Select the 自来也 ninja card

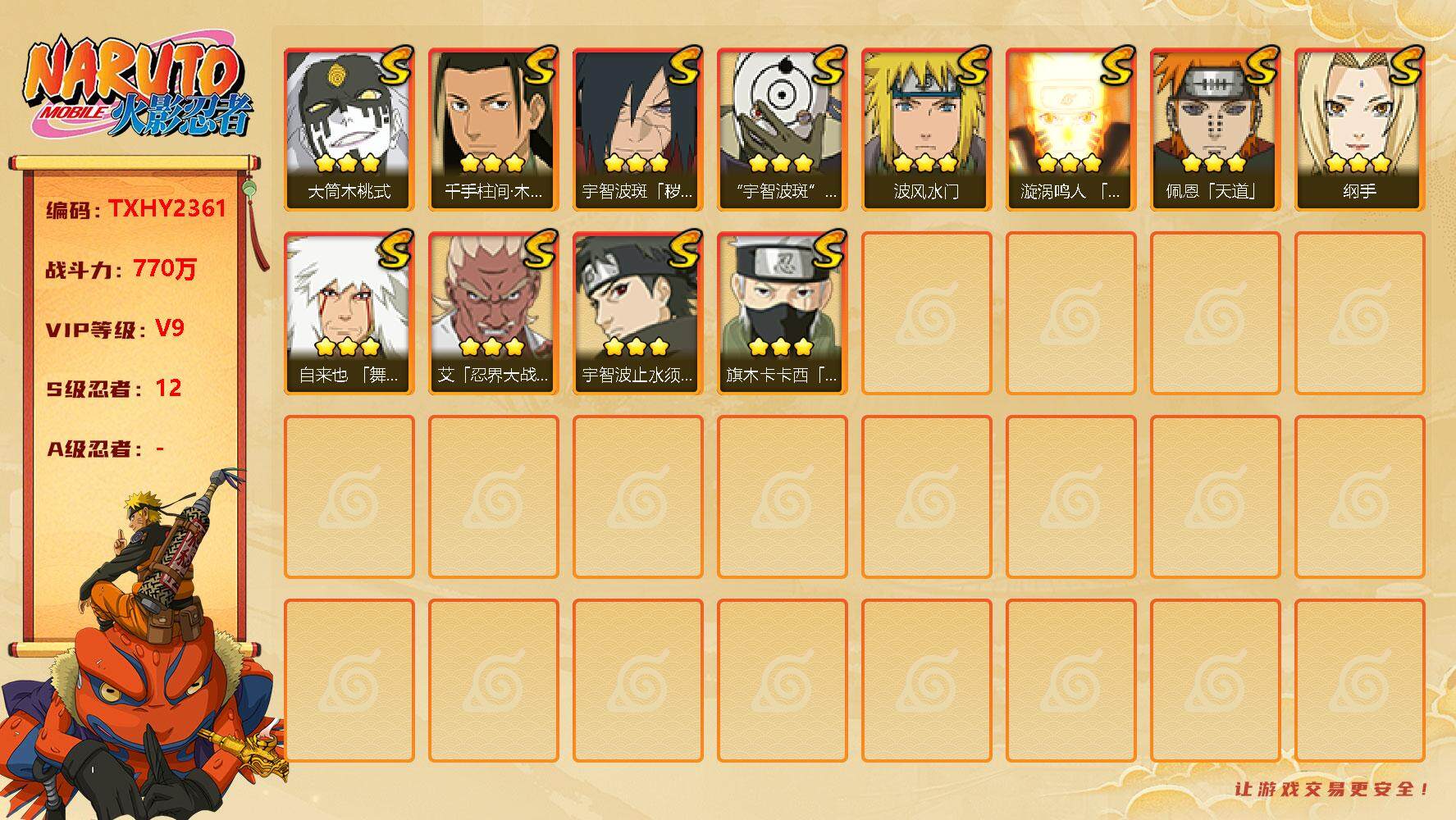point(349,313)
